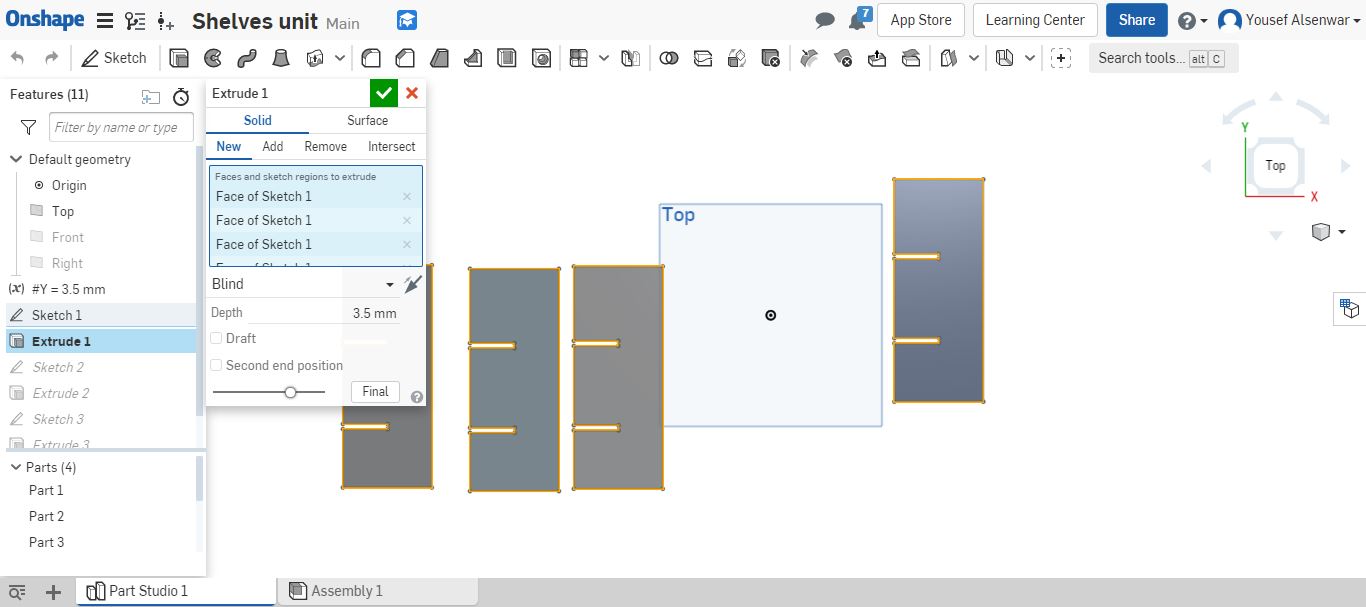Open notifications bell with 7 badge
Viewport: 1366px width, 607px height.
click(x=859, y=19)
